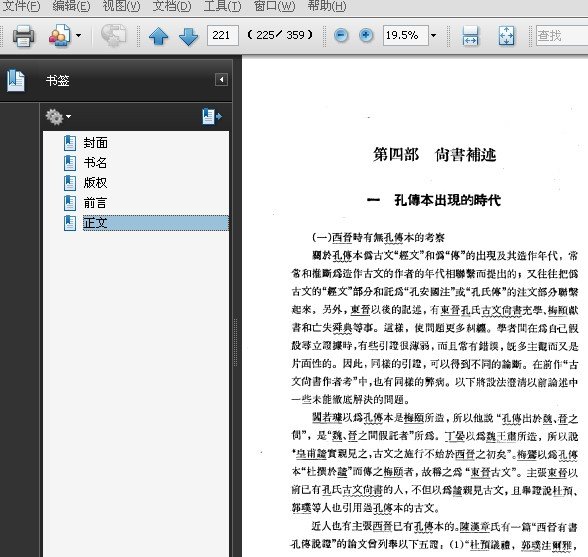Screen dimensions: 588x557
Task: Select the 封面 bookmark
Action: 96,143
